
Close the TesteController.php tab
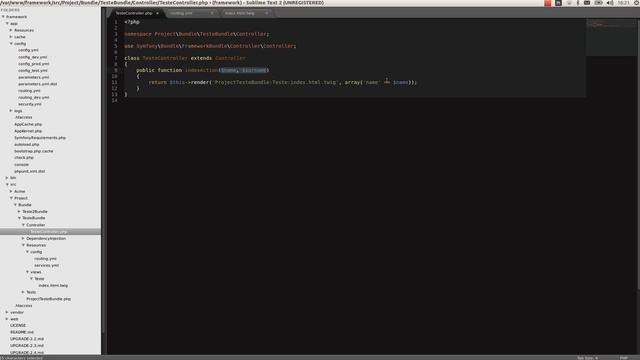coord(158,13)
